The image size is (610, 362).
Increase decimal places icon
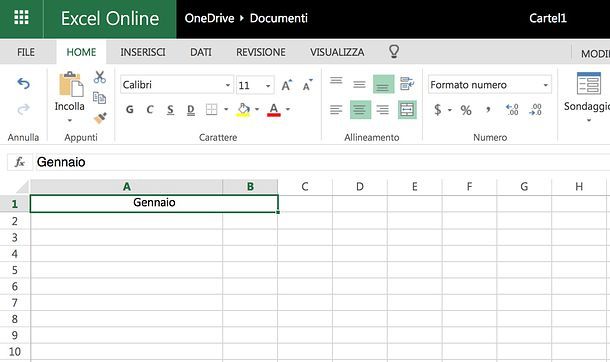point(512,110)
